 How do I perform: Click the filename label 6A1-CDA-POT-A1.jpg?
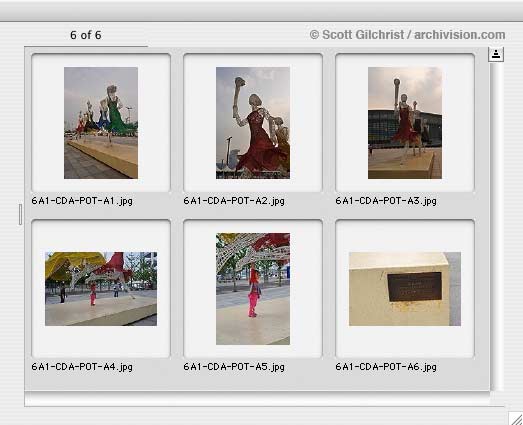coord(82,201)
